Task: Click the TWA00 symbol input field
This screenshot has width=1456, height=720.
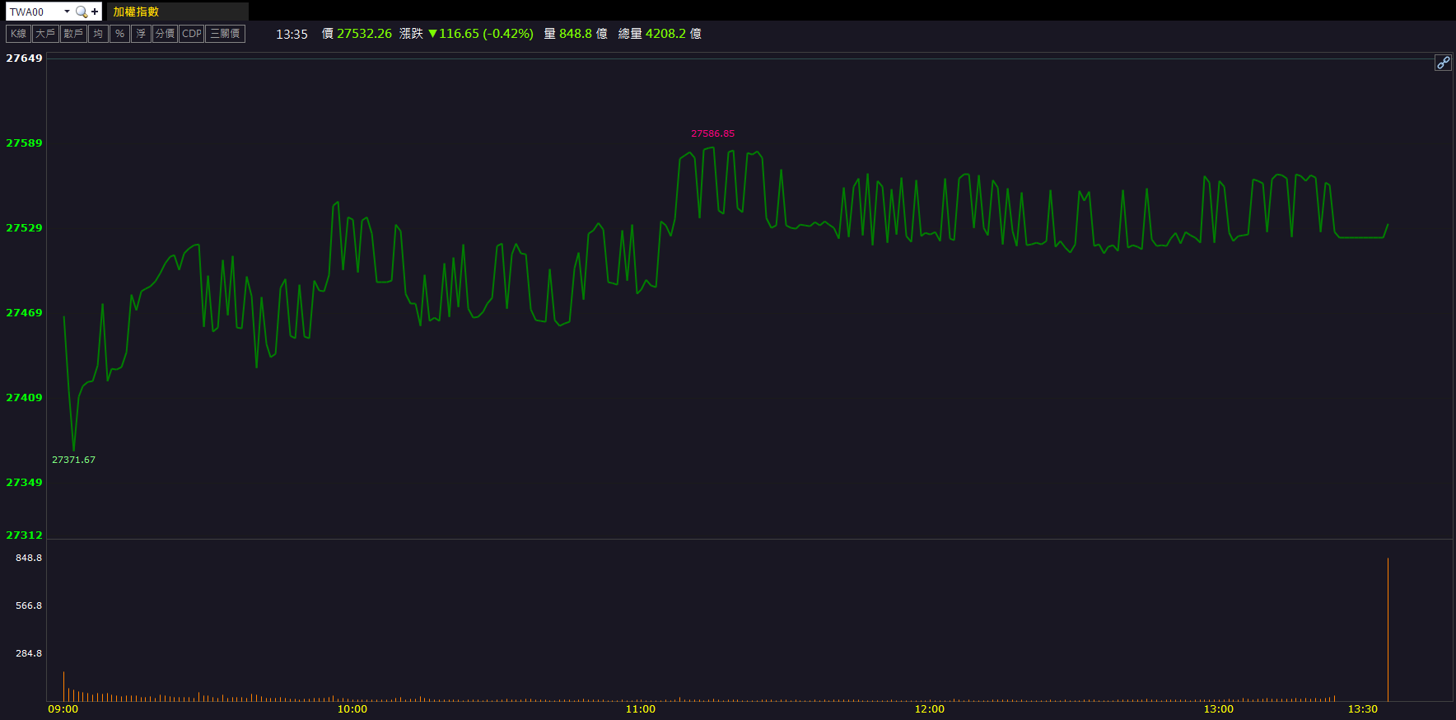Action: coord(34,12)
